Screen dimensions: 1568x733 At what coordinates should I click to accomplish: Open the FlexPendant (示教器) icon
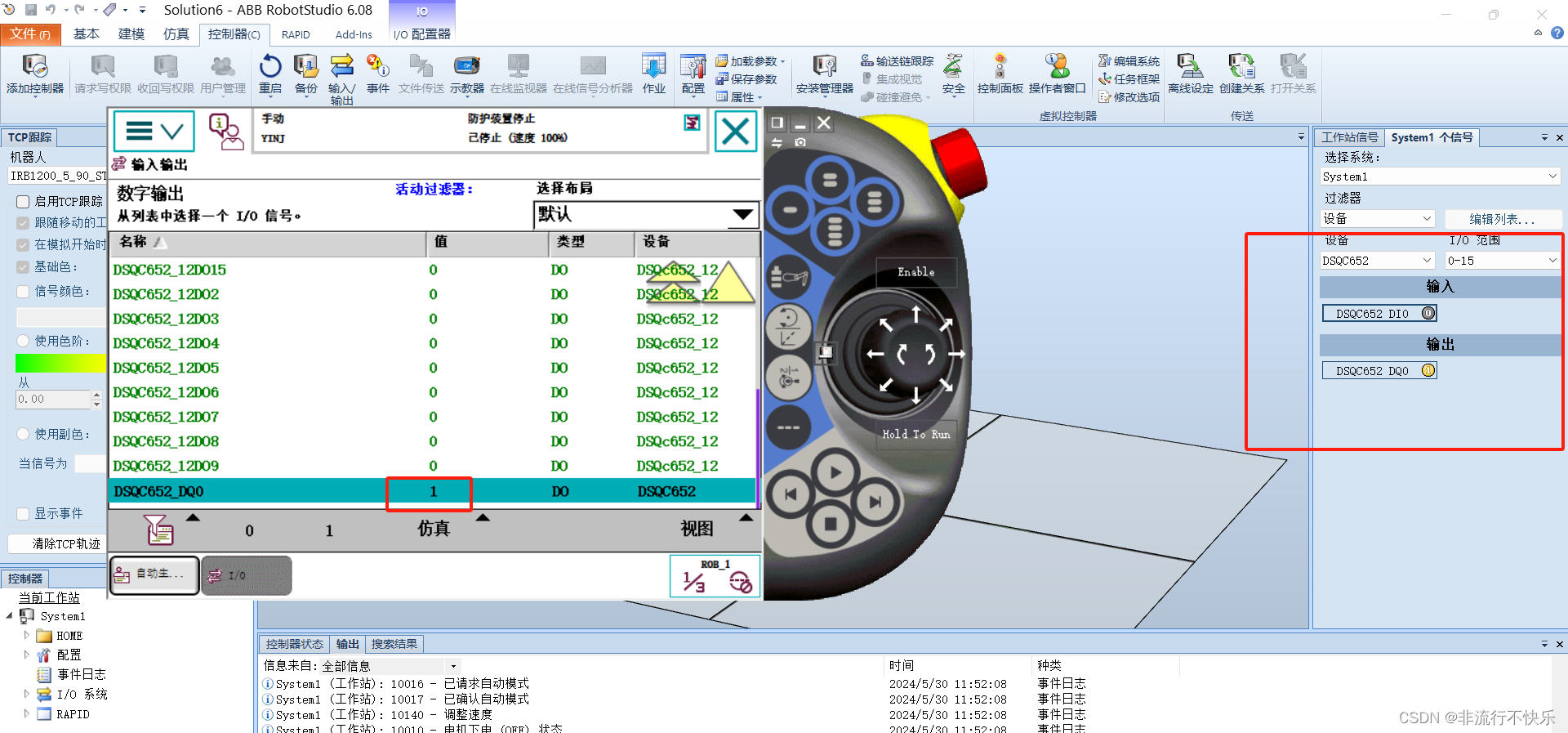point(466,74)
